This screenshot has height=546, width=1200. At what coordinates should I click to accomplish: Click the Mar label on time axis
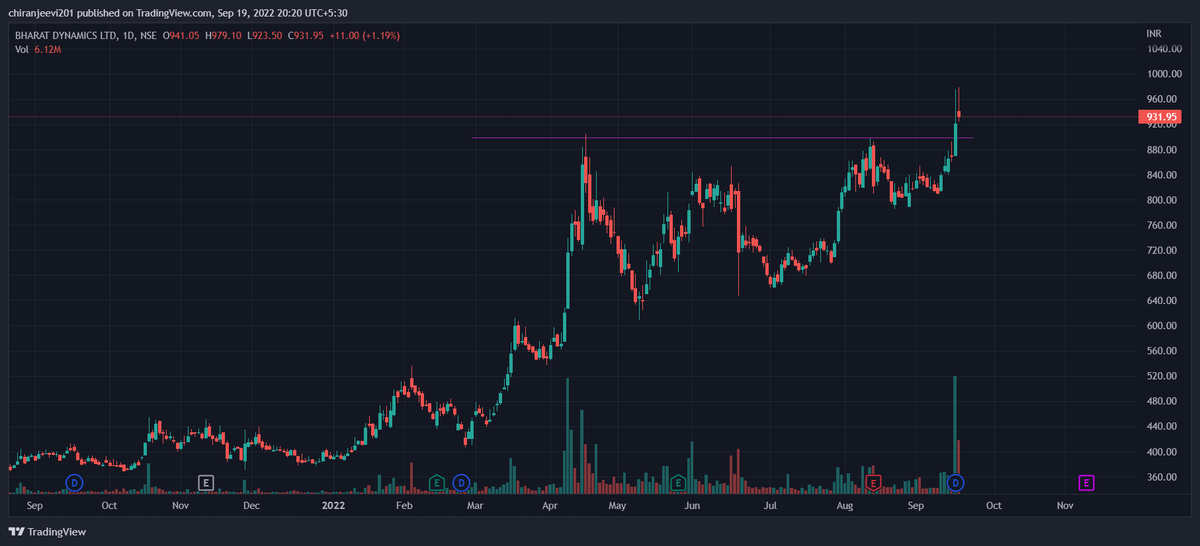pos(476,506)
